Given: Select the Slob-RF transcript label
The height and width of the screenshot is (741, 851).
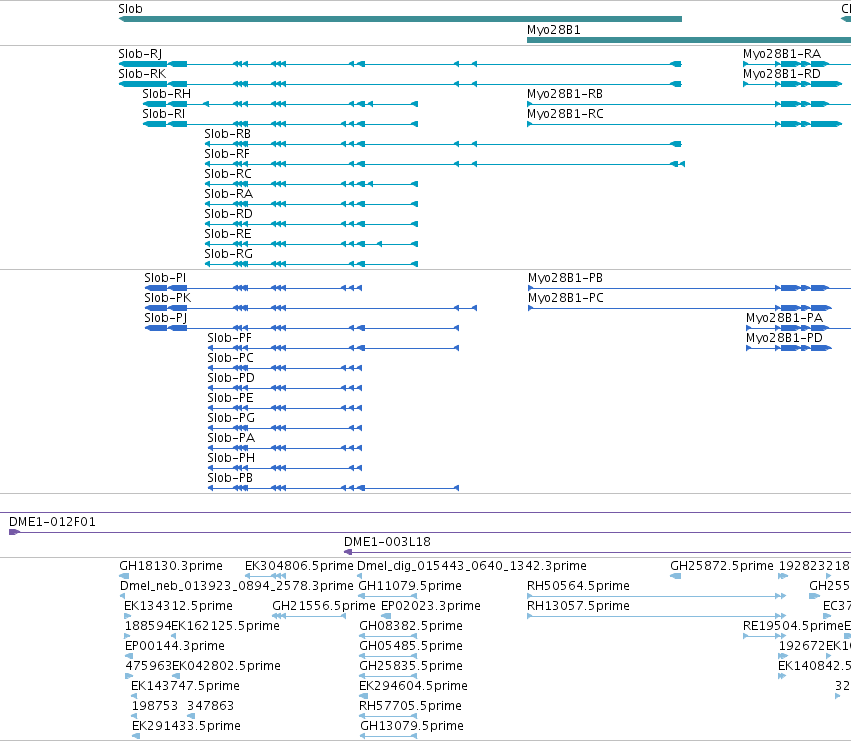Looking at the screenshot, I should (227, 154).
